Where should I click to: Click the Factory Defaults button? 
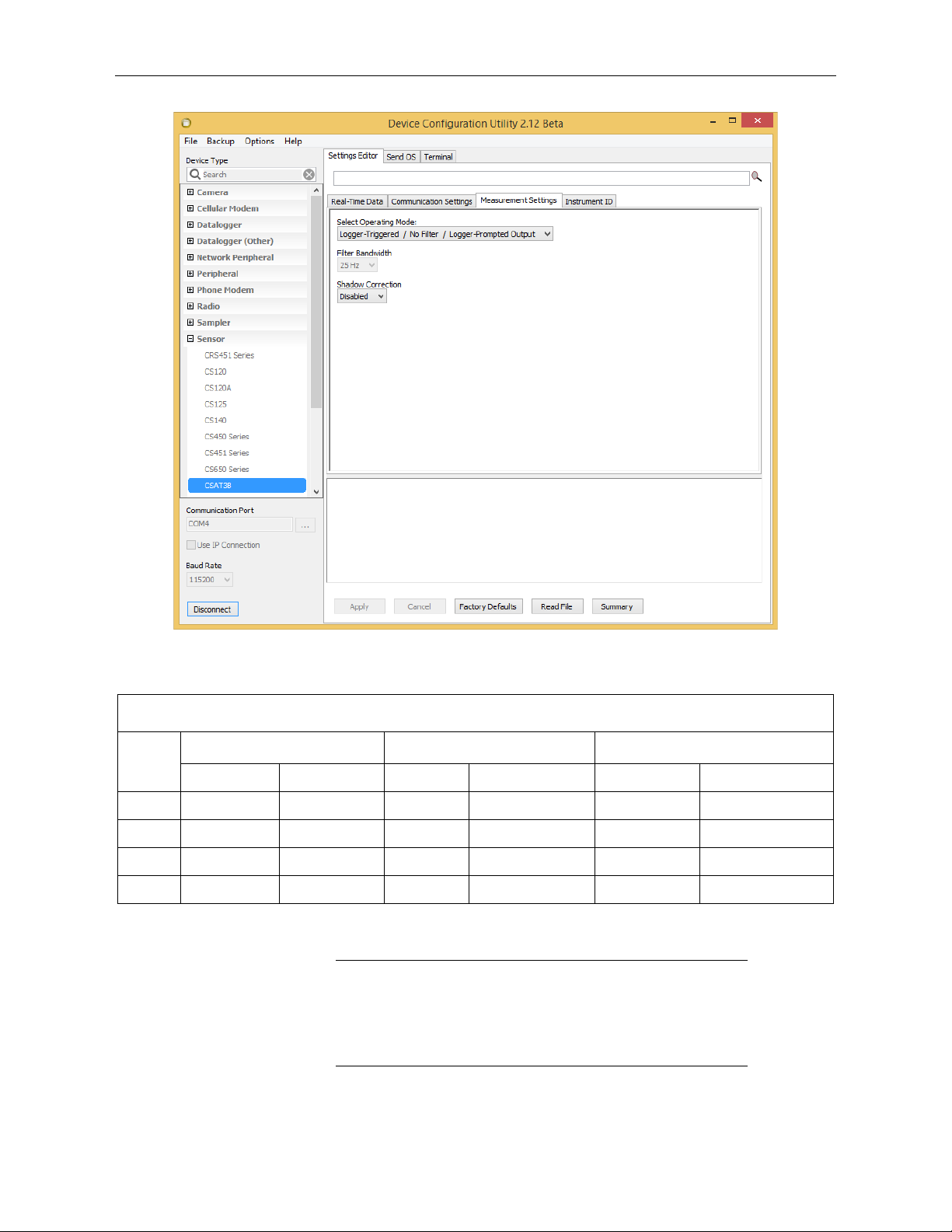coord(488,606)
